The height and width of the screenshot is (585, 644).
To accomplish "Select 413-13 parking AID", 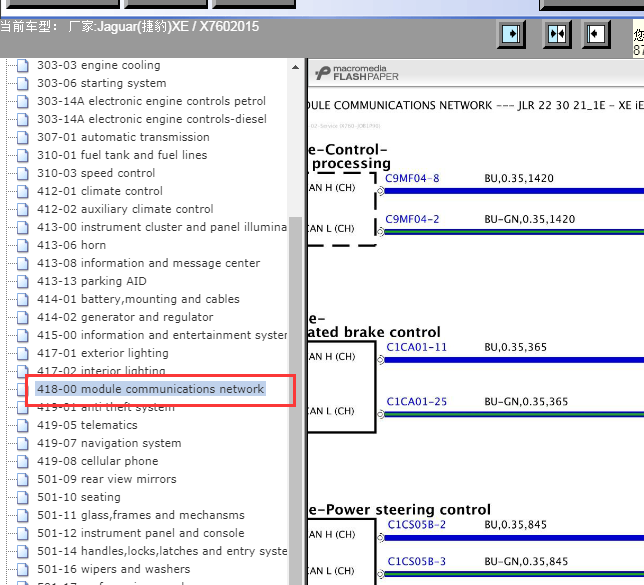I will click(92, 281).
